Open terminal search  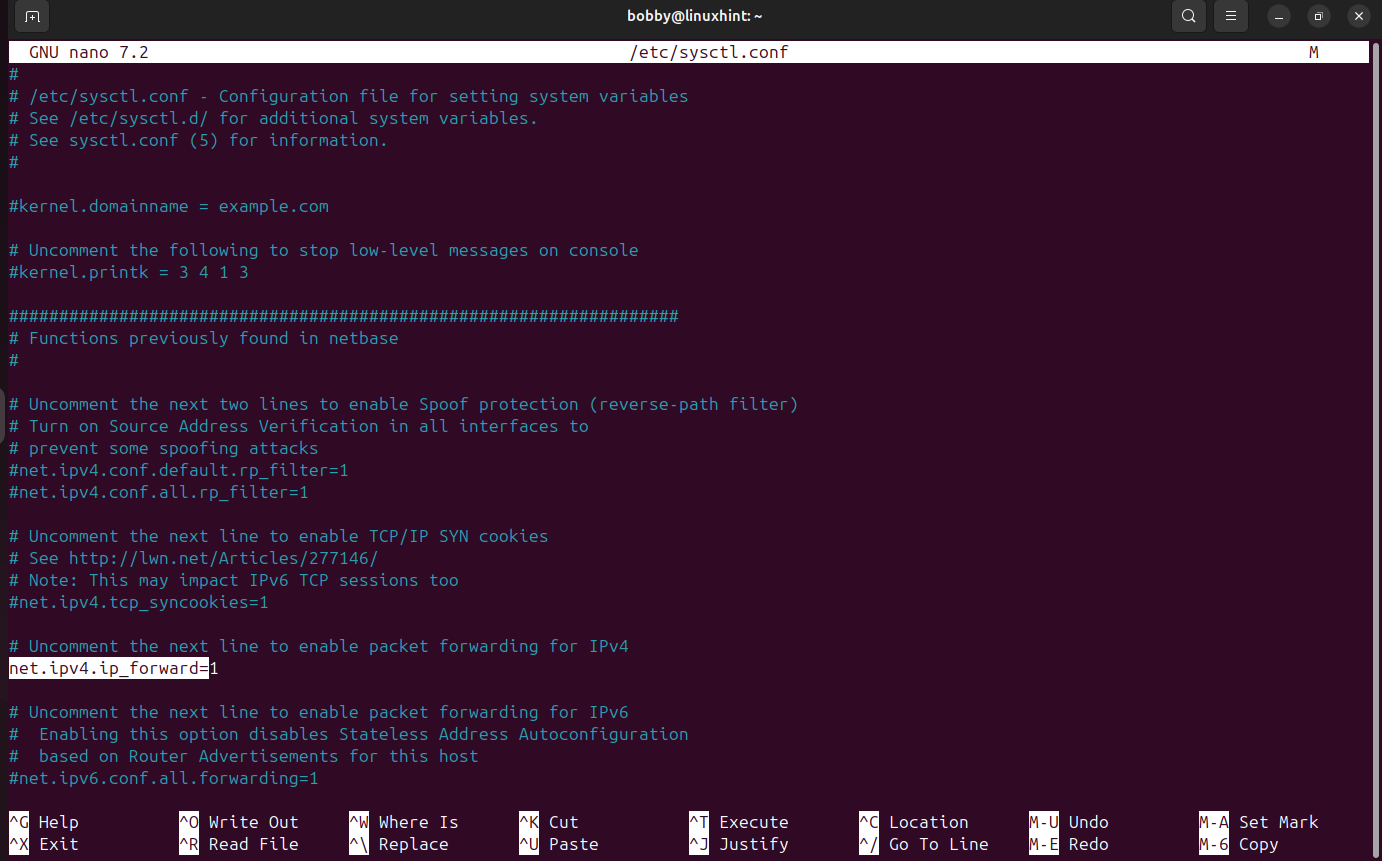pos(1188,16)
